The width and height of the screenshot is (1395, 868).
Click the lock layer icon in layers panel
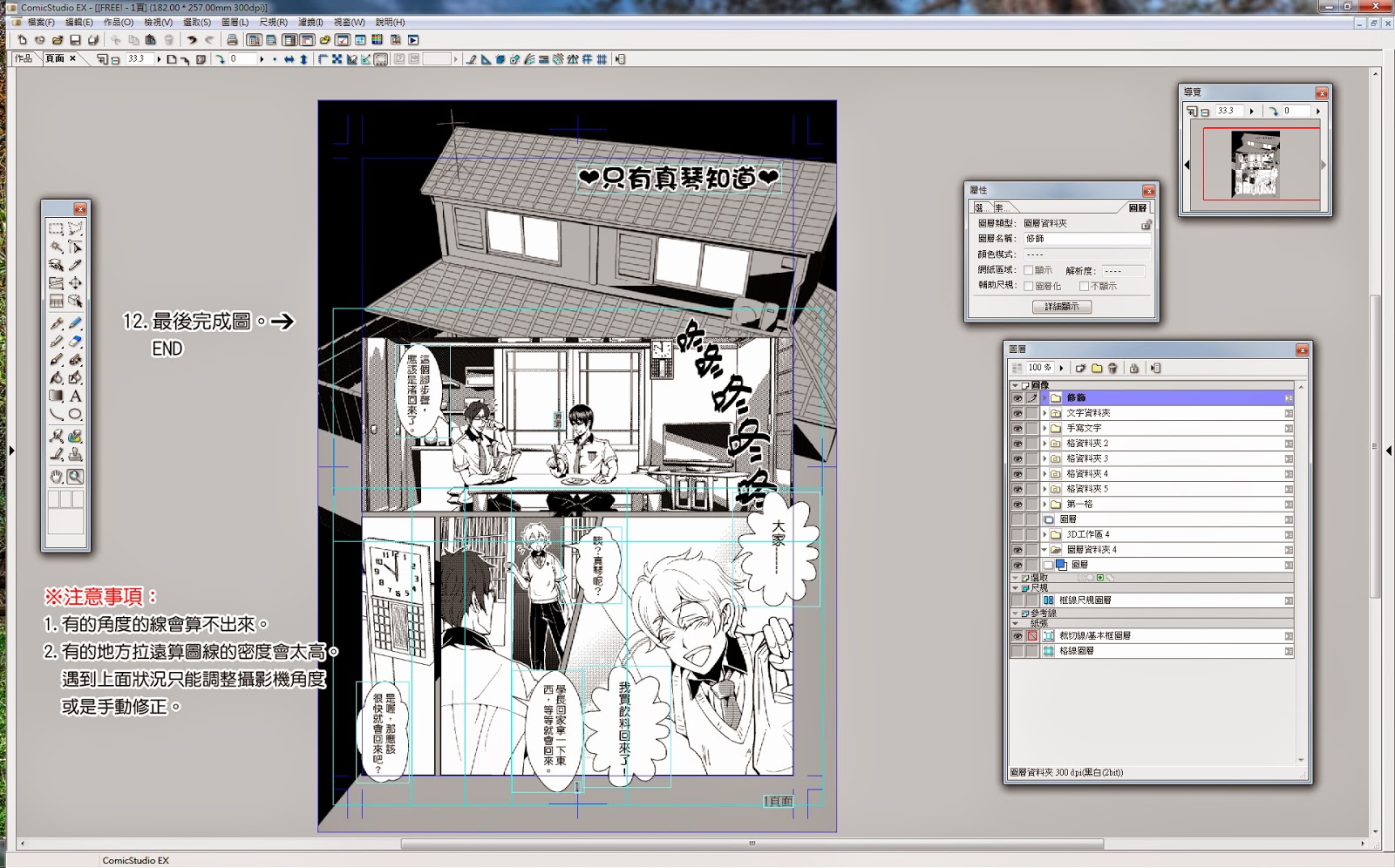1134,368
